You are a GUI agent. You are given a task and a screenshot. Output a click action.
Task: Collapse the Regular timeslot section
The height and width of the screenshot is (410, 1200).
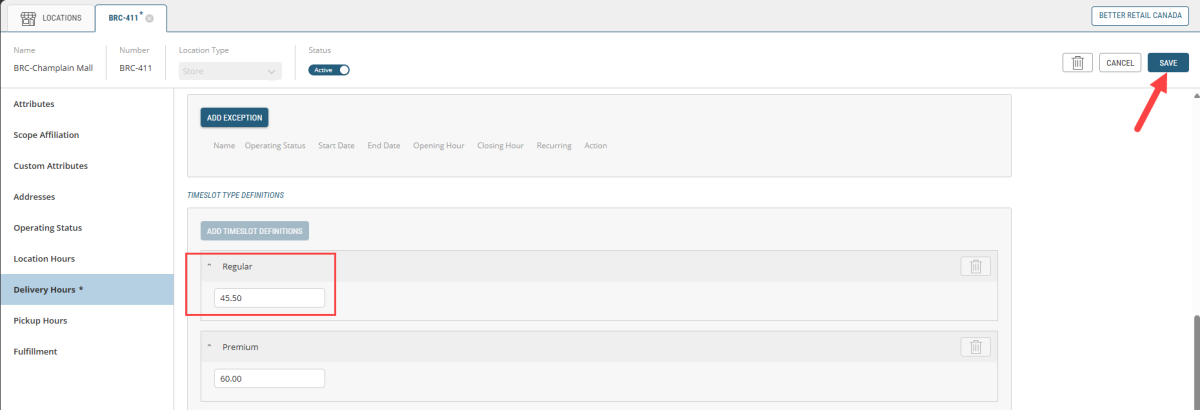(x=210, y=266)
